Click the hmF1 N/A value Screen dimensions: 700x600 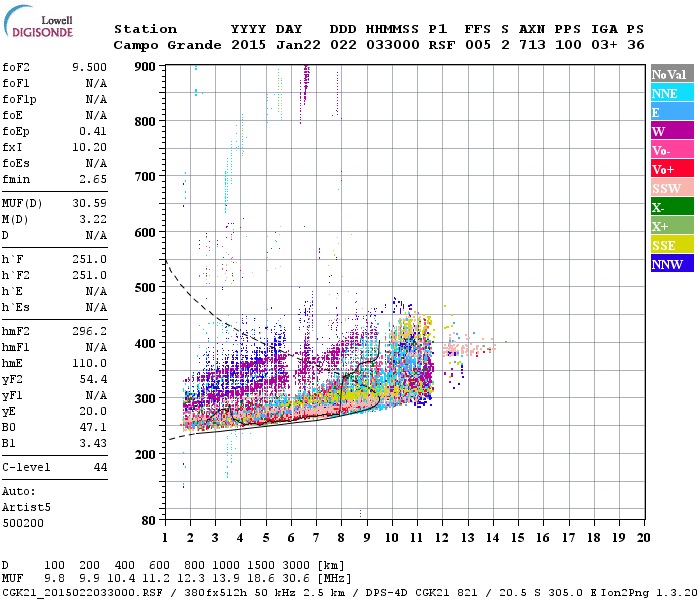(x=96, y=347)
